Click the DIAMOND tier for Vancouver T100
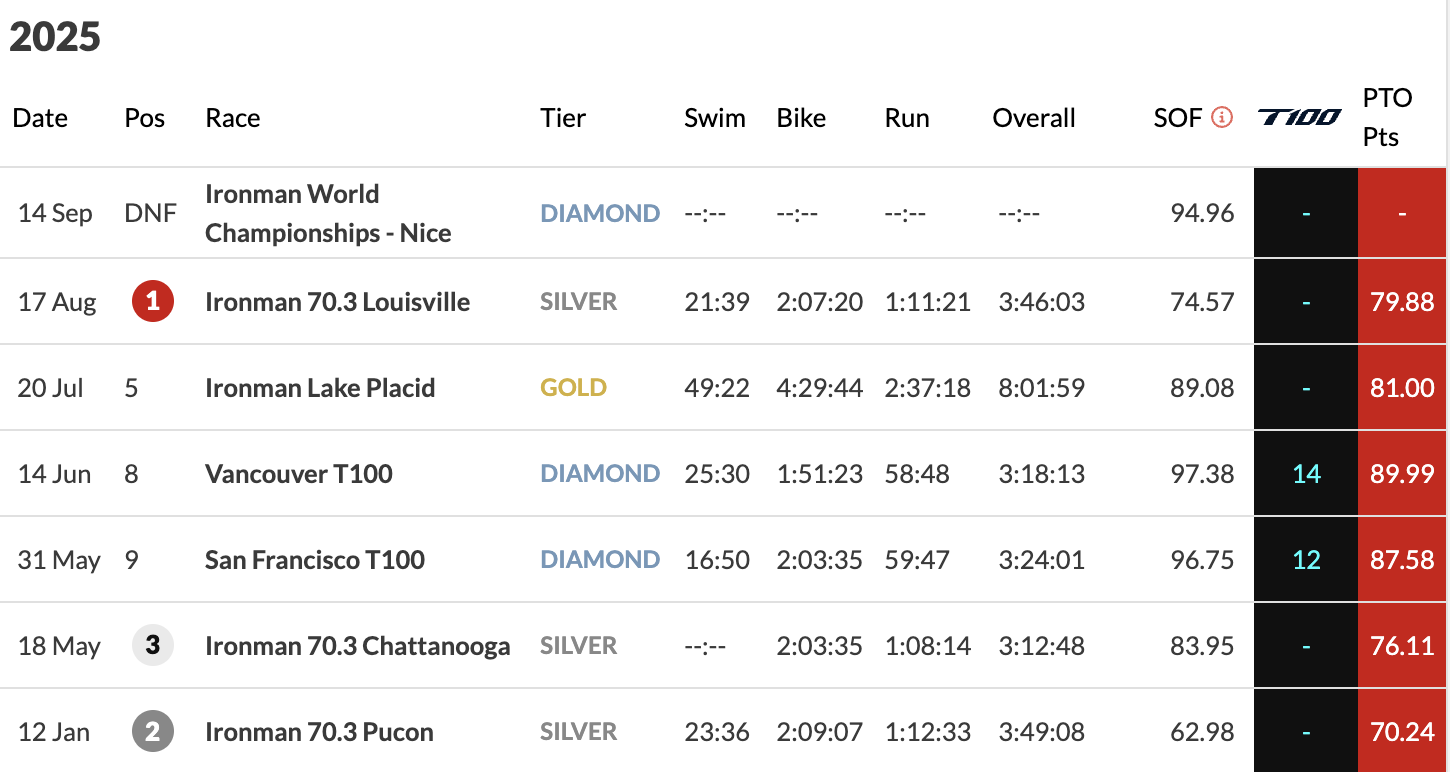 (600, 474)
